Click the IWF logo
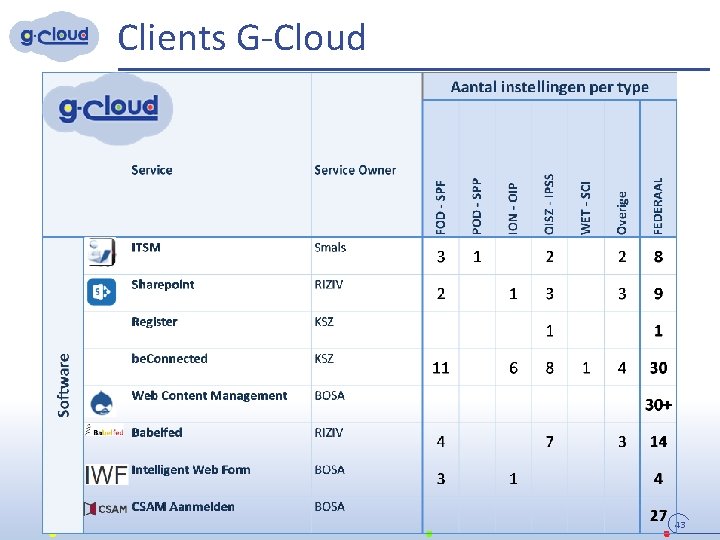Image resolution: width=720 pixels, height=540 pixels. pyautogui.click(x=106, y=475)
